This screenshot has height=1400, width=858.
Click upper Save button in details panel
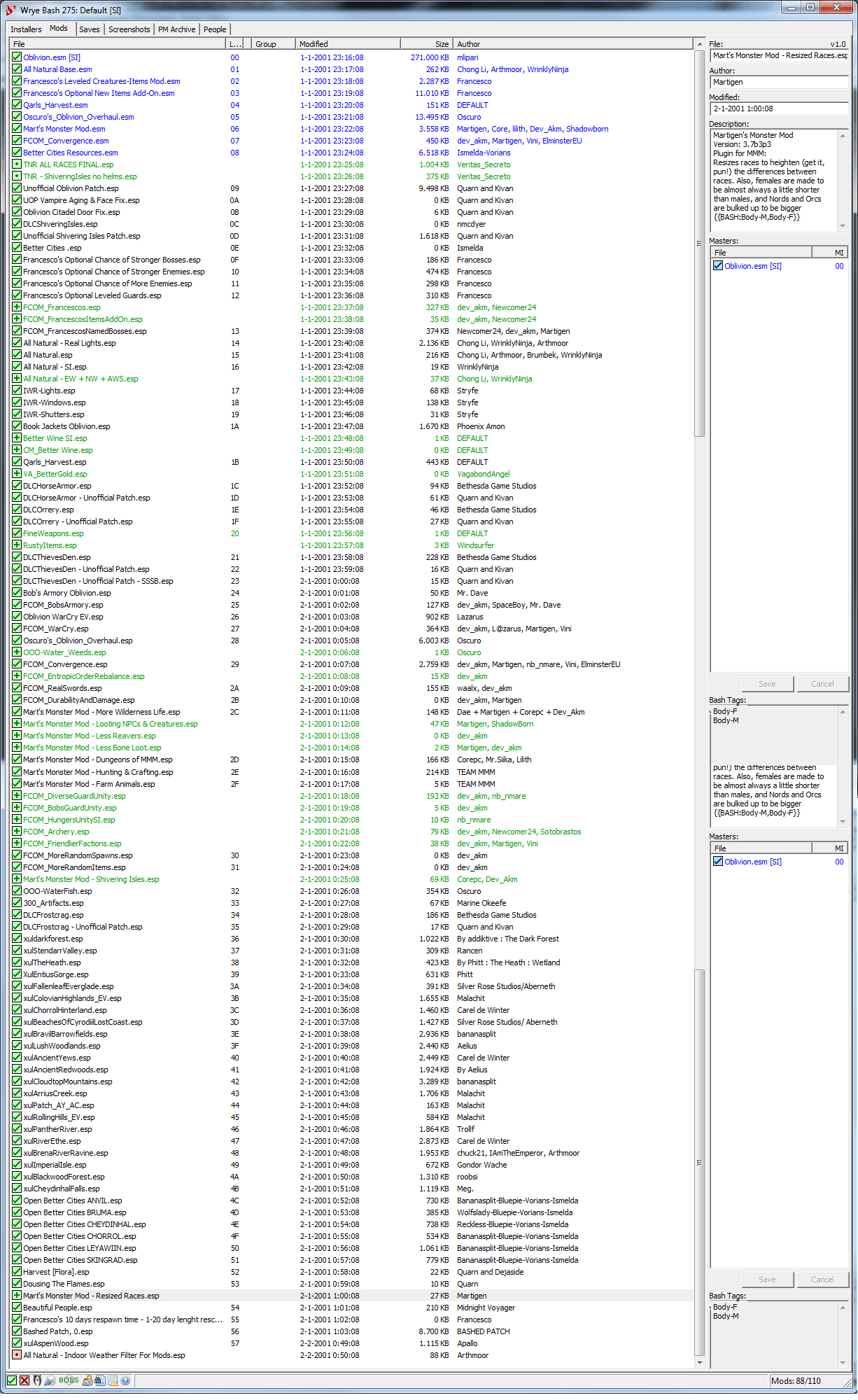[x=768, y=684]
